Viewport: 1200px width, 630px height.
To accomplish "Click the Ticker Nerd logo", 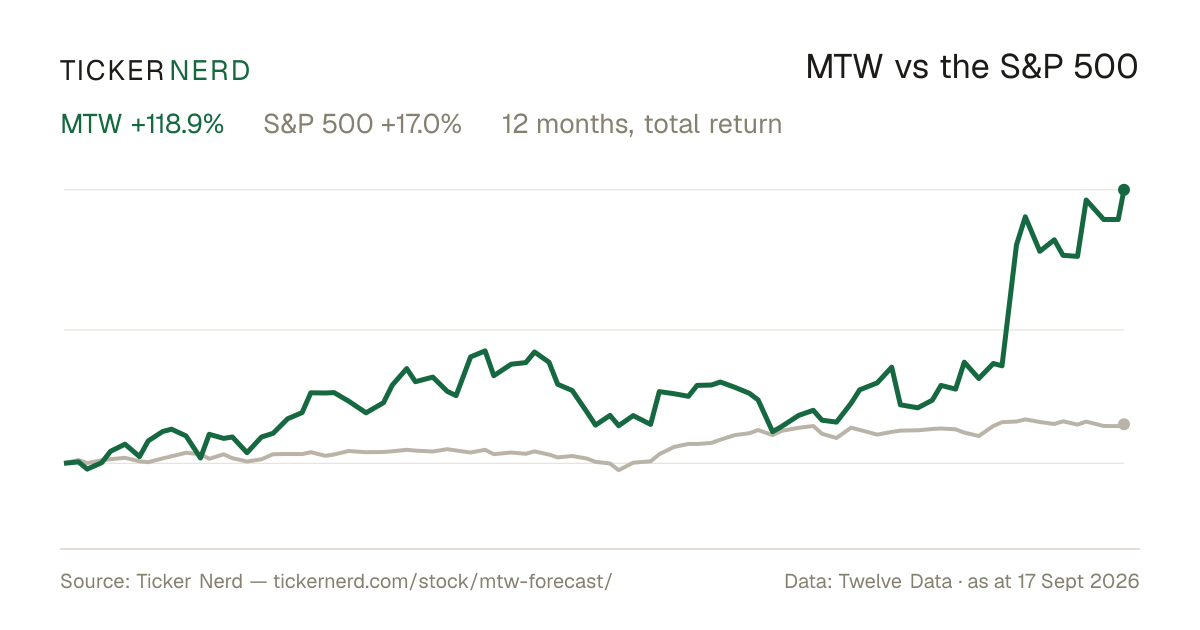I will (155, 70).
